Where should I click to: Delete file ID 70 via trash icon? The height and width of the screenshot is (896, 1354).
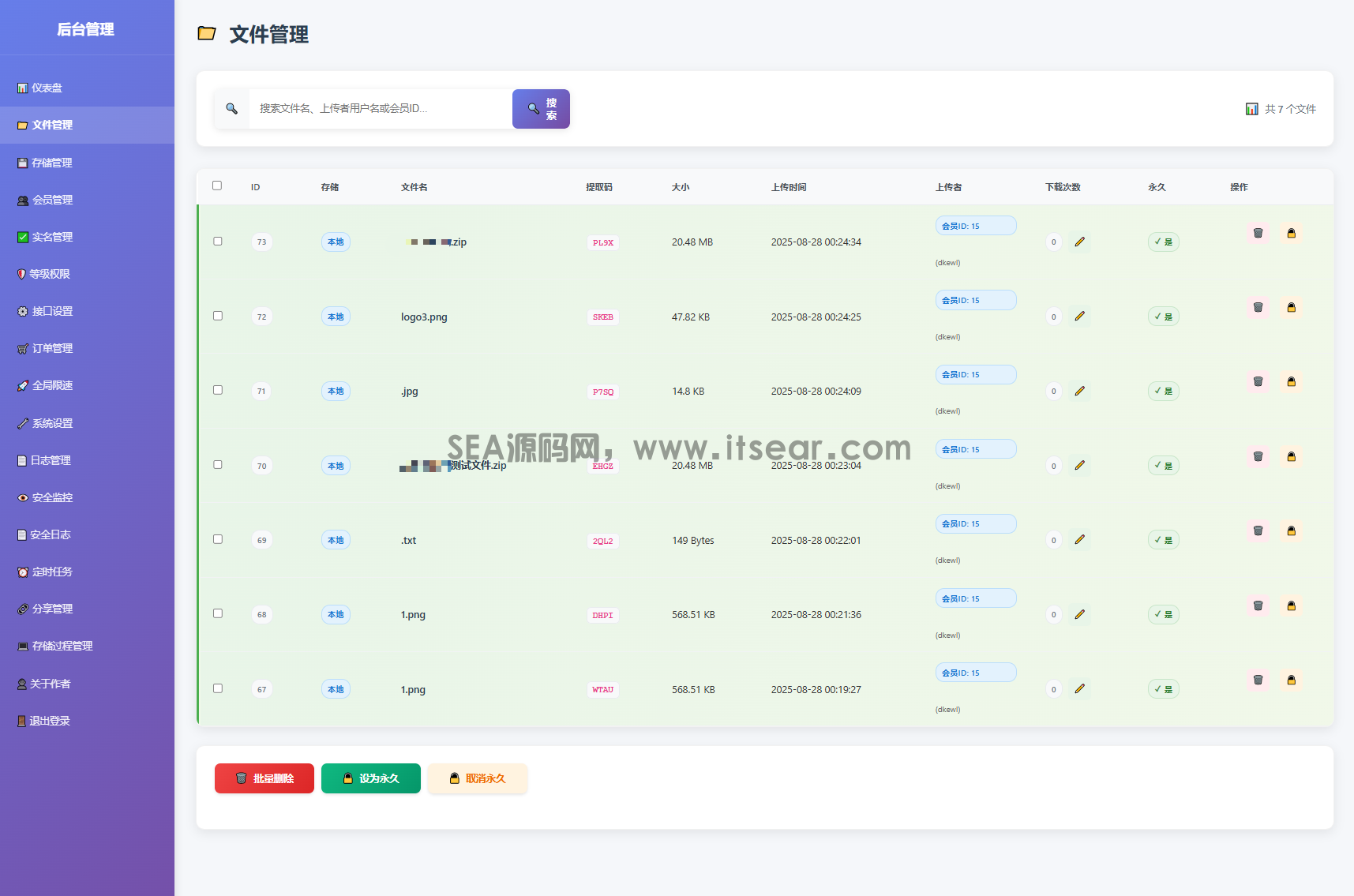[x=1258, y=457]
